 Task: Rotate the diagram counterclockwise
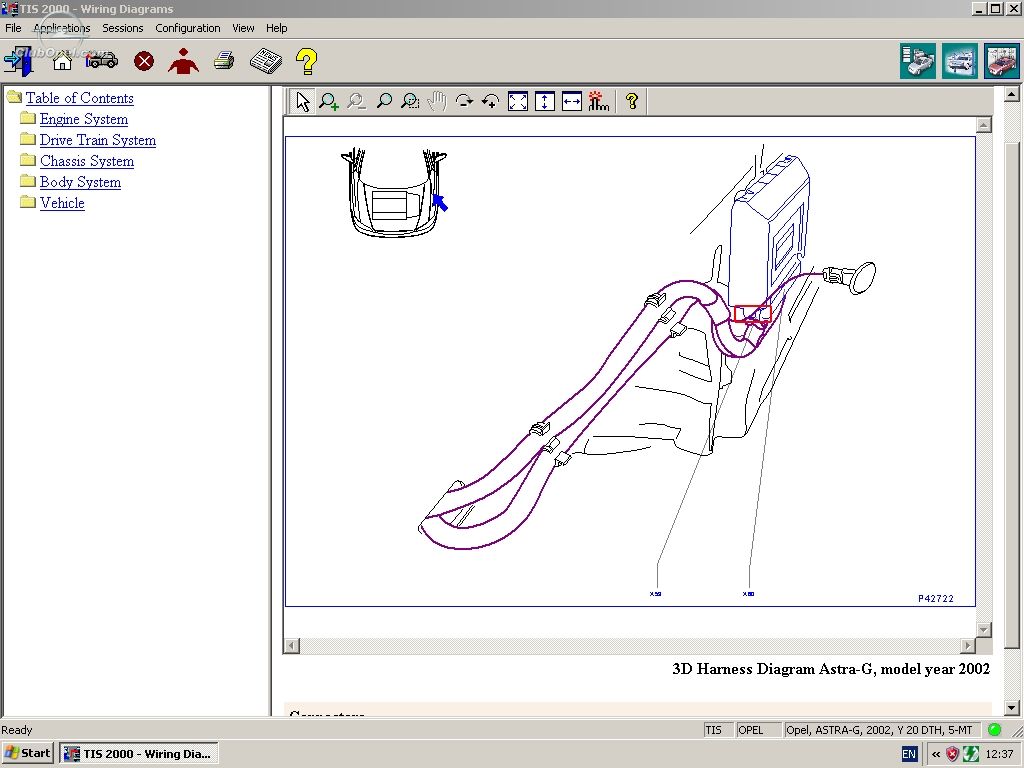(x=490, y=101)
